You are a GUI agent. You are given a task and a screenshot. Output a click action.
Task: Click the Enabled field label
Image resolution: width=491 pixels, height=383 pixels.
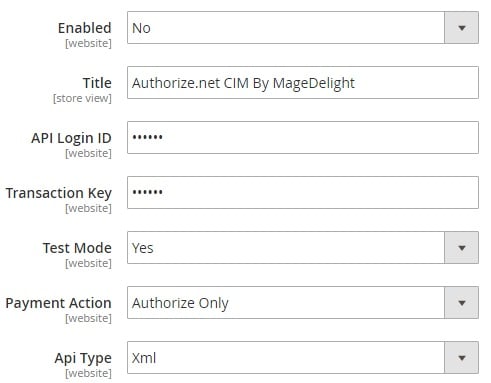(85, 28)
